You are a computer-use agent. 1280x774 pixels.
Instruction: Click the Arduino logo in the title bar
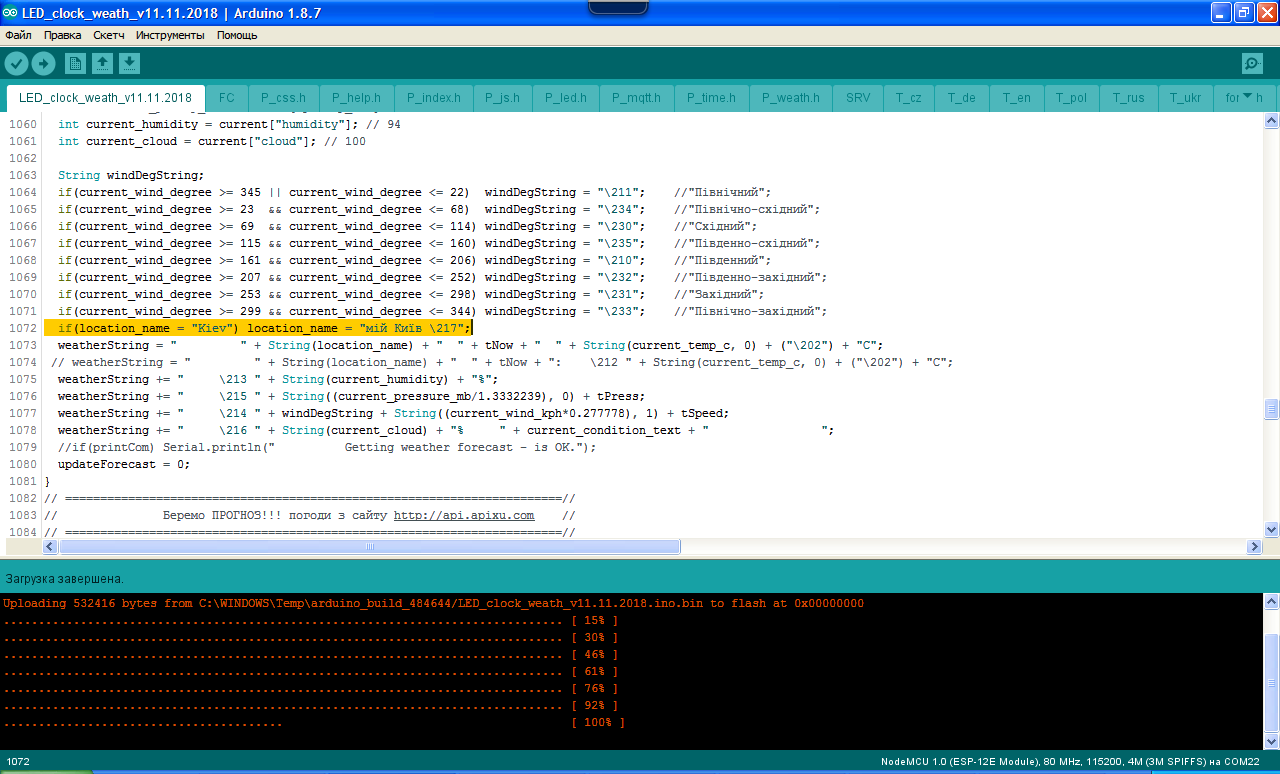[x=10, y=13]
